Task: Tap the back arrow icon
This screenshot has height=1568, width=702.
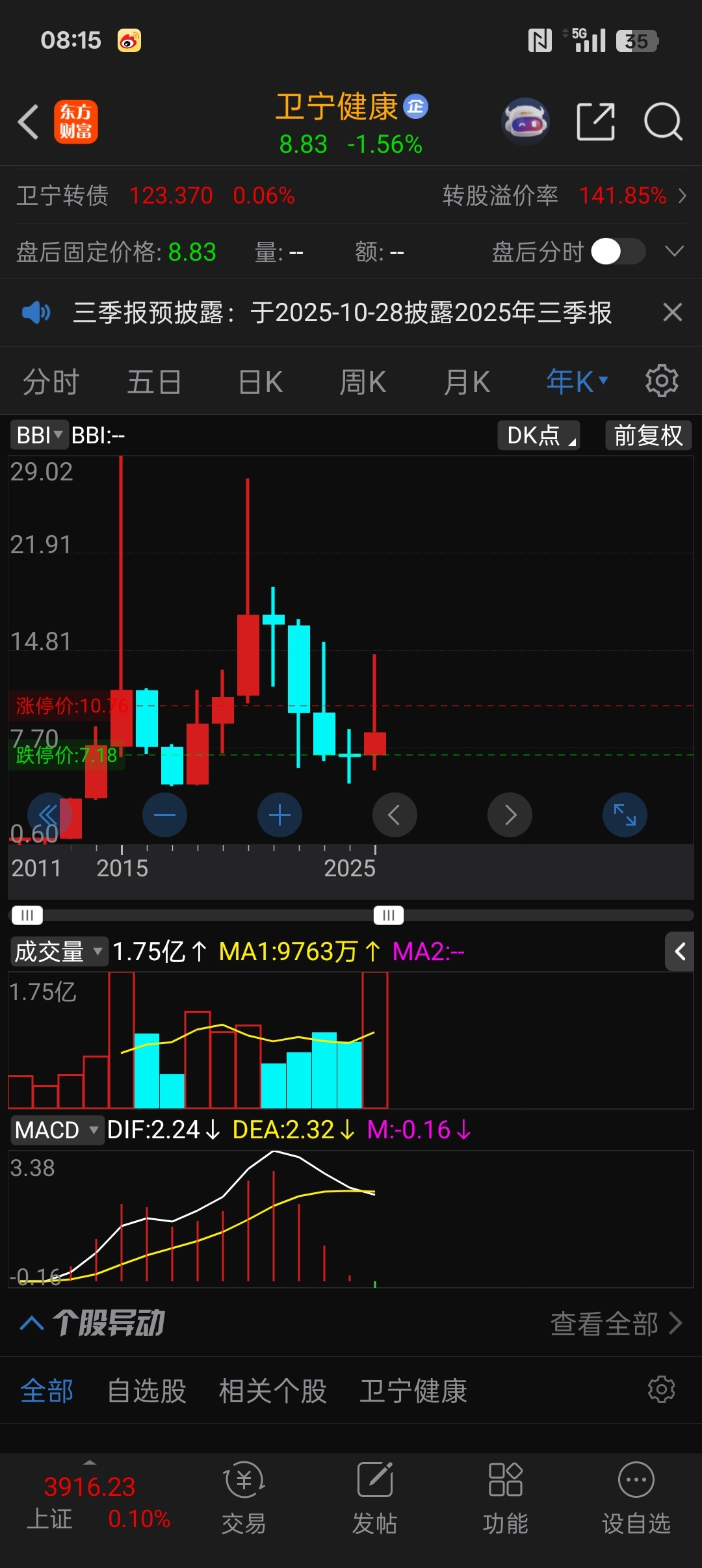Action: point(29,122)
